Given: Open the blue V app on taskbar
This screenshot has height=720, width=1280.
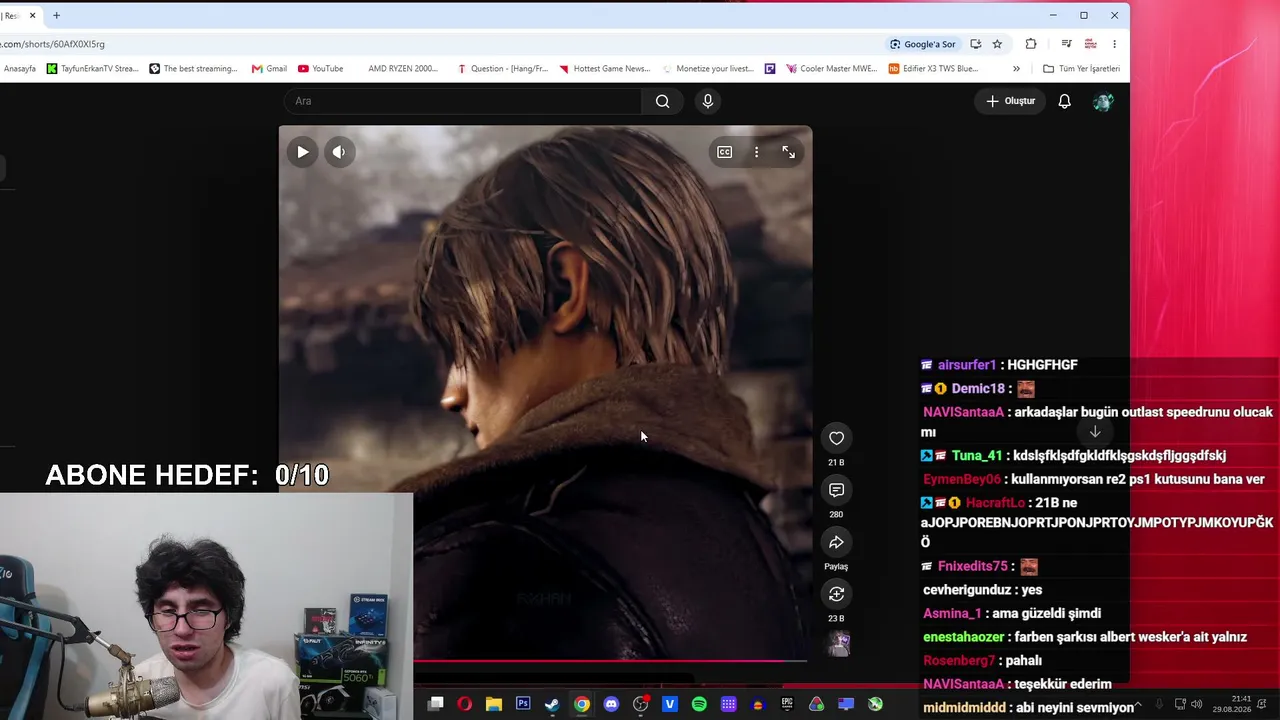Looking at the screenshot, I should (x=670, y=704).
